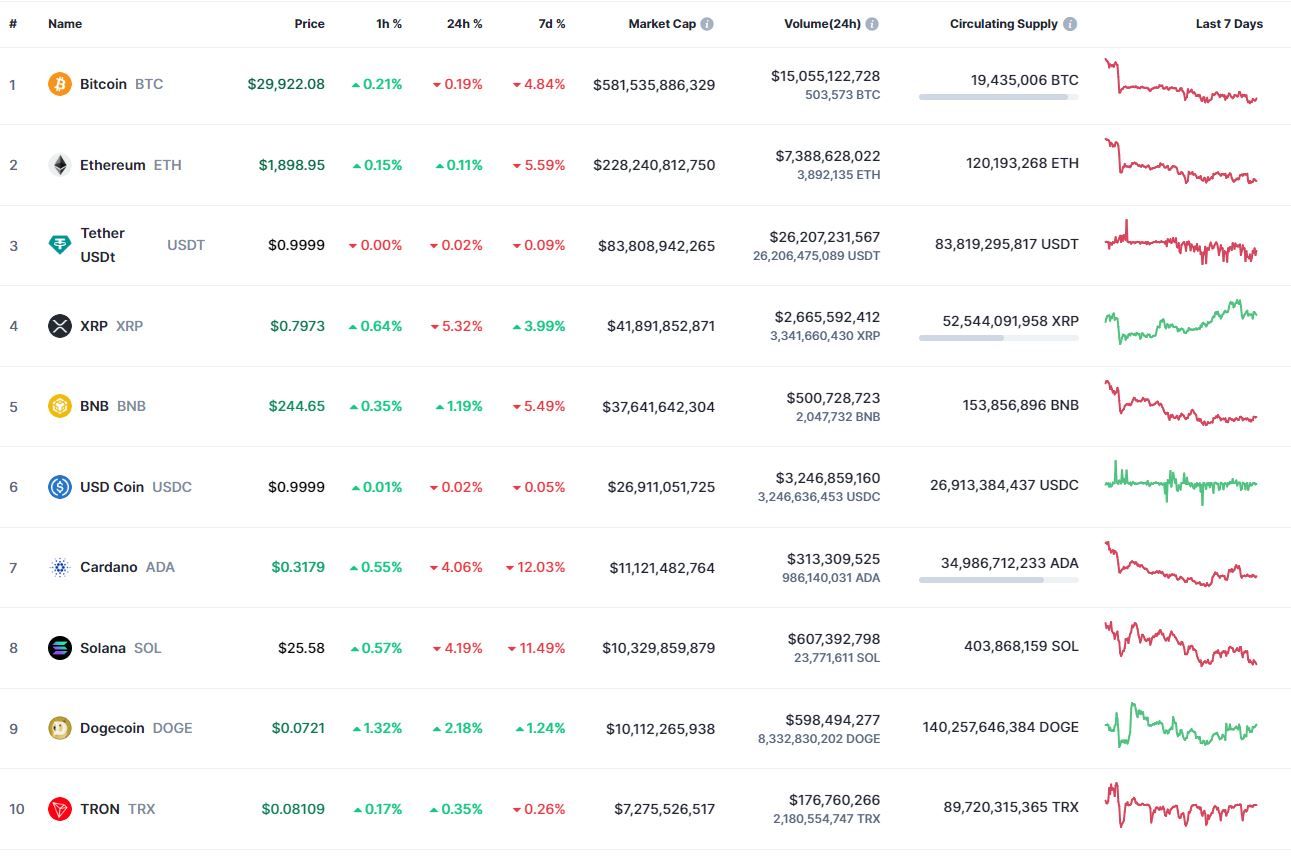Open the USD Coin name link

[x=112, y=487]
